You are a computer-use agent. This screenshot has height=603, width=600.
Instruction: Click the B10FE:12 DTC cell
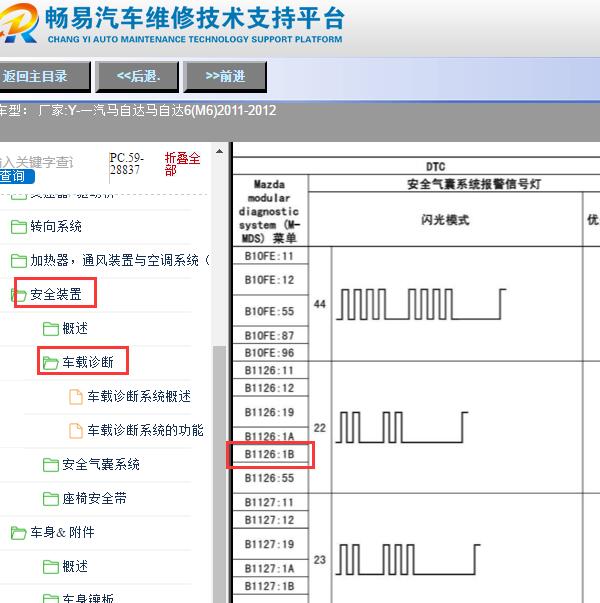(x=270, y=280)
